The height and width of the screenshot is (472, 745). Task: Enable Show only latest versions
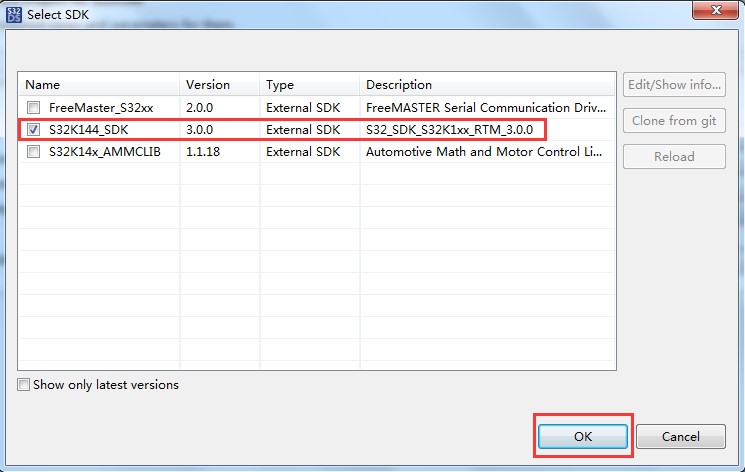pos(23,385)
